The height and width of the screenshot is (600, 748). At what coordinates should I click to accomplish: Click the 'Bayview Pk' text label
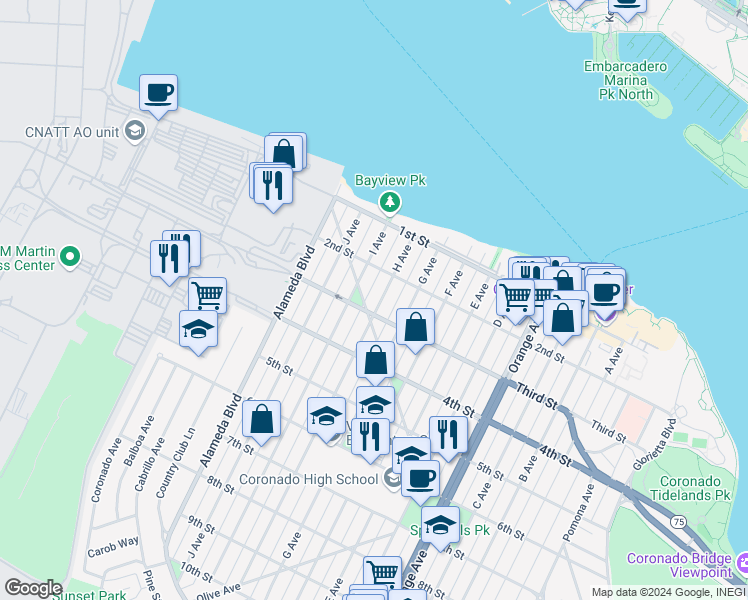point(390,181)
